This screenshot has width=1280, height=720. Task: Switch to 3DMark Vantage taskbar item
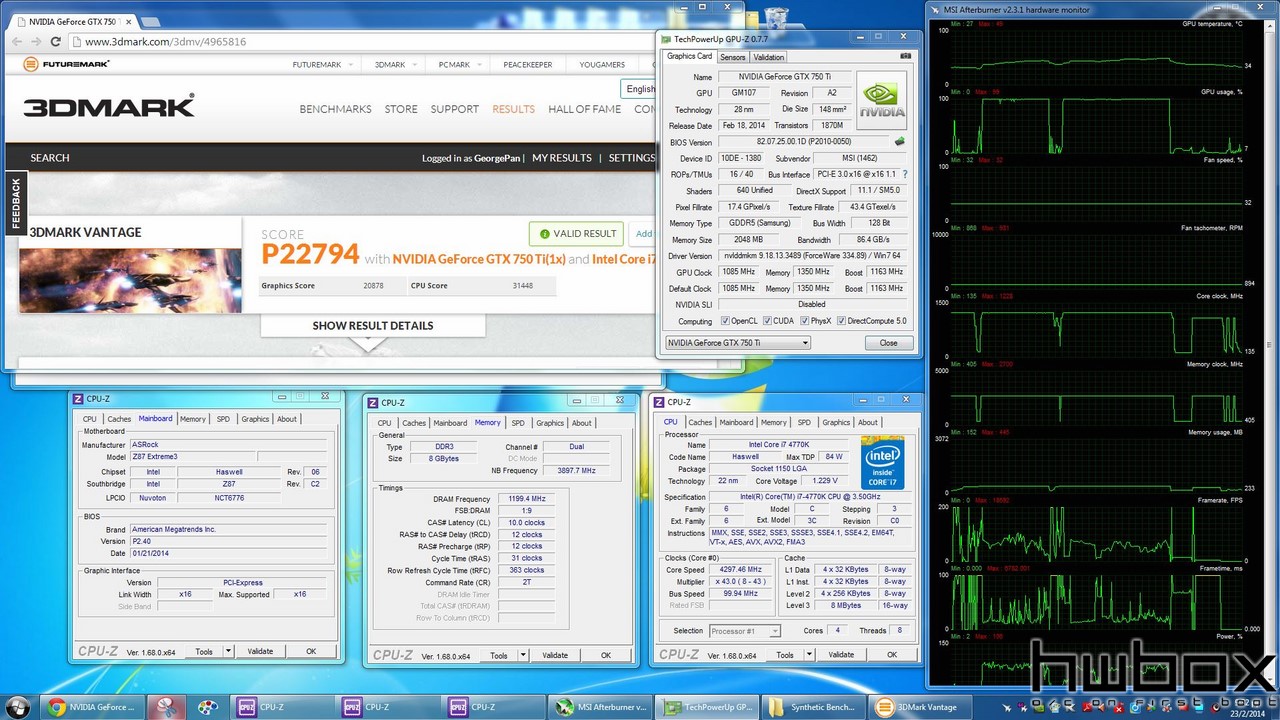919,707
